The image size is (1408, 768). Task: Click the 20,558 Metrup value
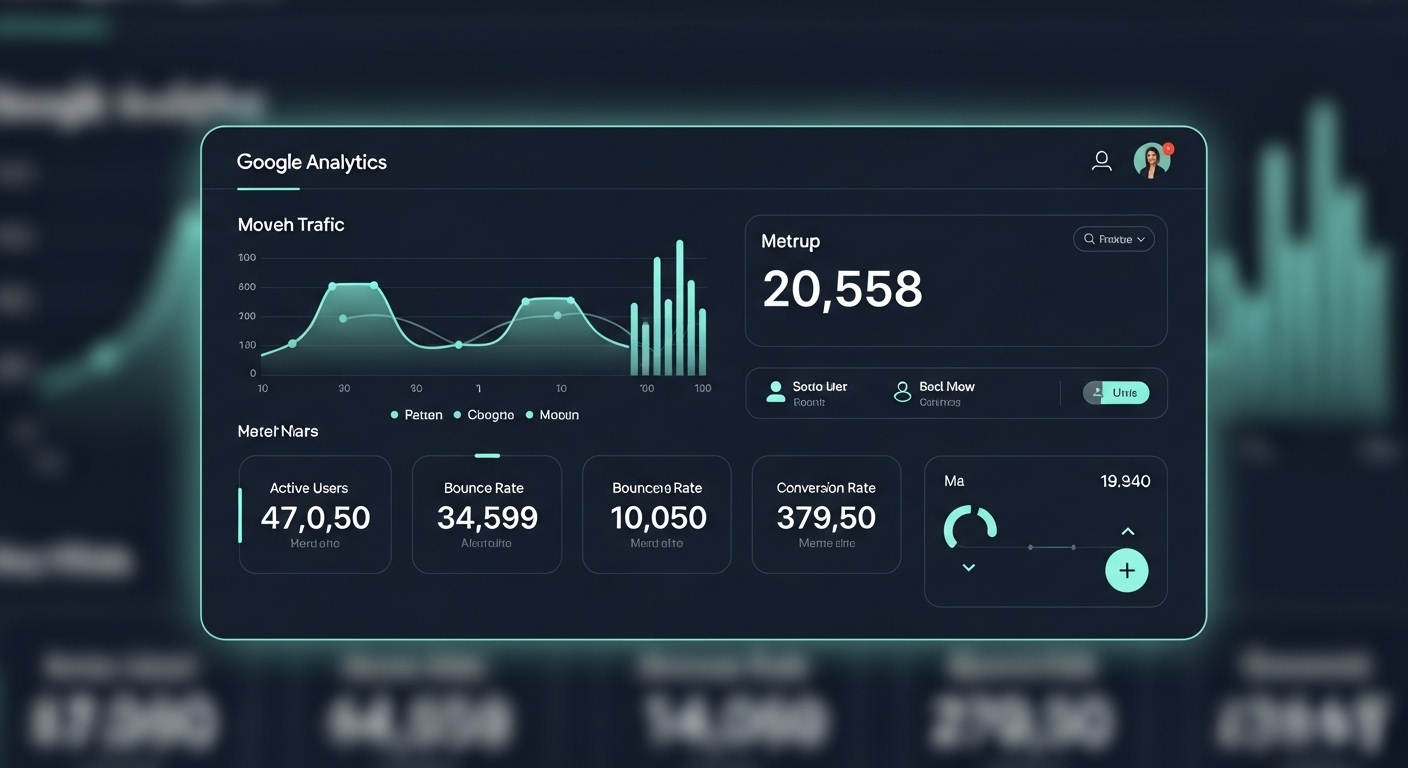(842, 289)
